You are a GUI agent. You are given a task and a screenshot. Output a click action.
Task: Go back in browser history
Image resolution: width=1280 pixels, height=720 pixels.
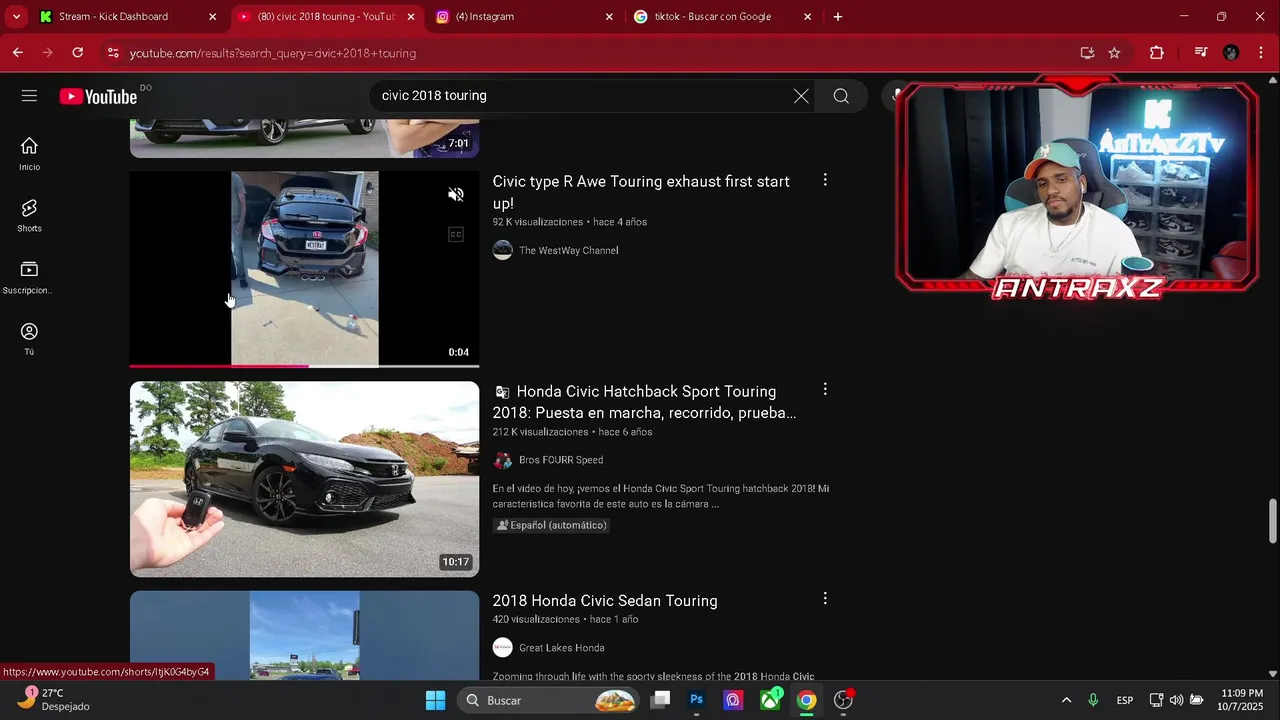(18, 53)
